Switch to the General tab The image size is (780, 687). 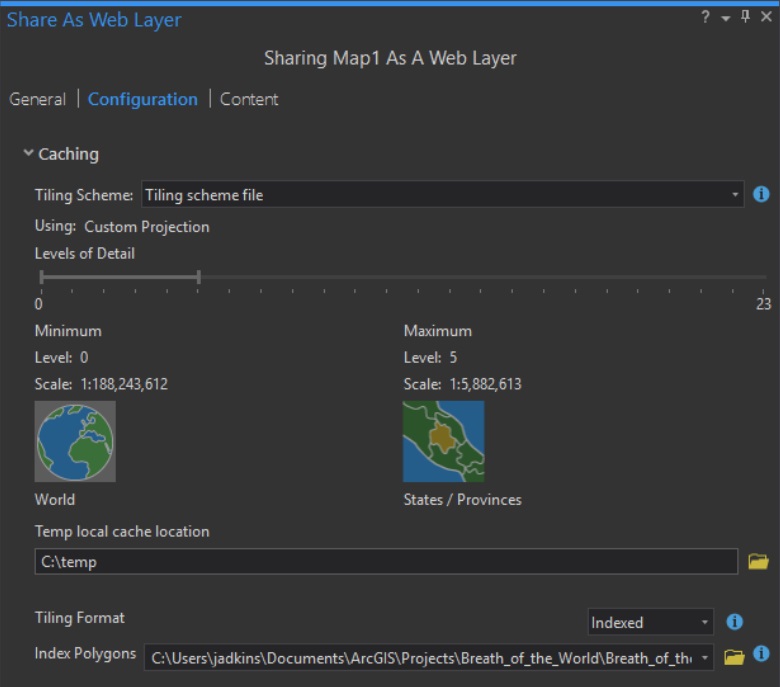[x=37, y=99]
